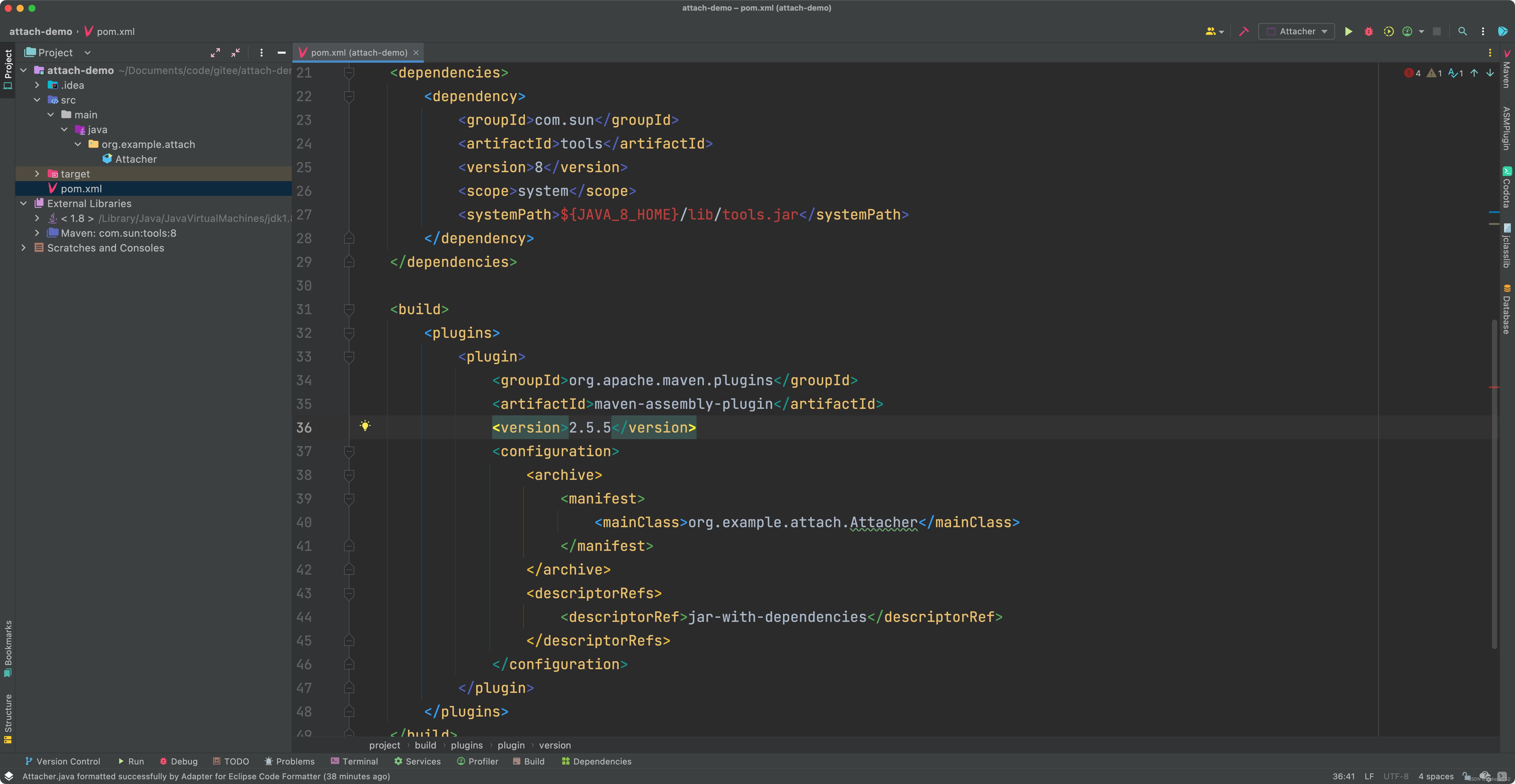The image size is (1515, 784).
Task: Click the Build project hammer icon
Action: [1244, 32]
